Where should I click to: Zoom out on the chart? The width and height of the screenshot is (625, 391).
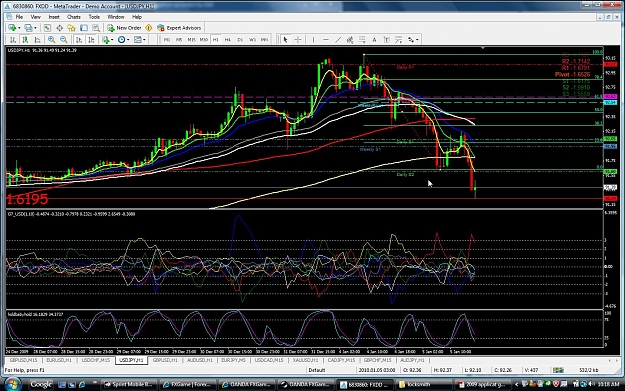click(63, 39)
